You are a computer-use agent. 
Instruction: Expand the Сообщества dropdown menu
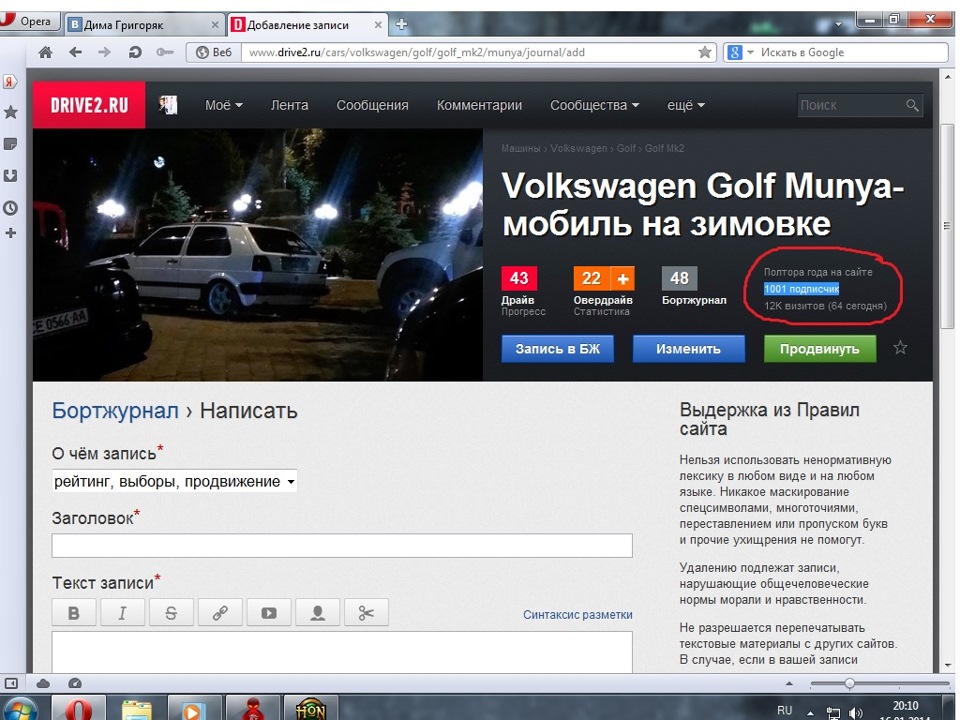click(594, 105)
